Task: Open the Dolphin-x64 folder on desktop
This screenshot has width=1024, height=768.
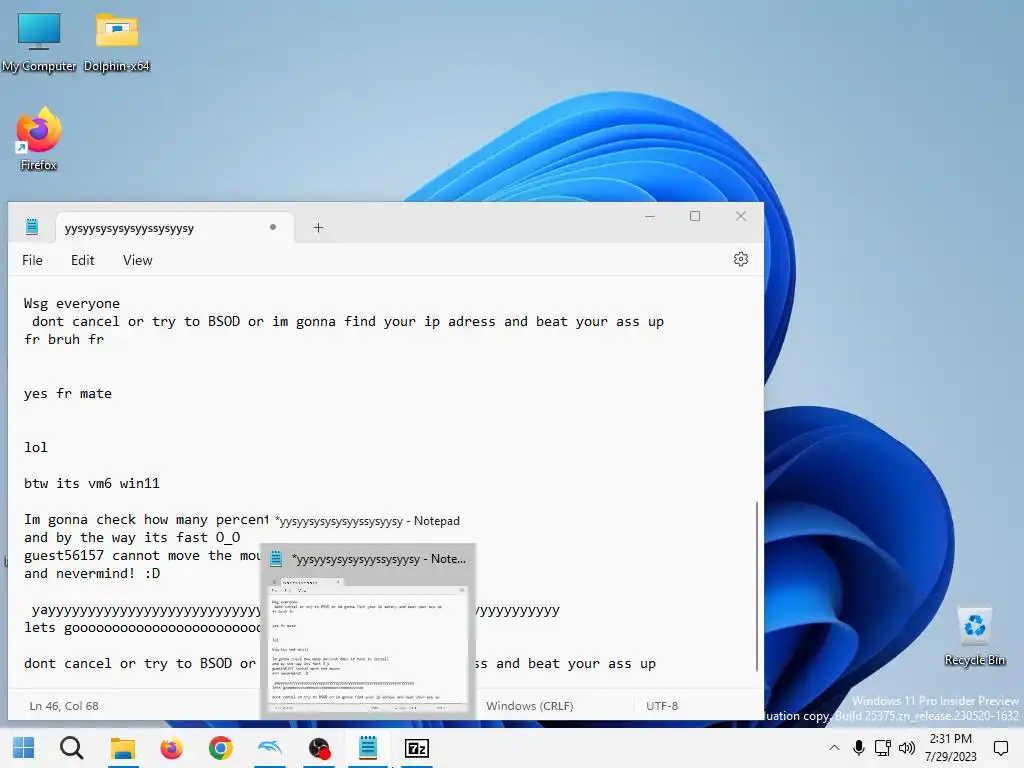Action: 116,42
